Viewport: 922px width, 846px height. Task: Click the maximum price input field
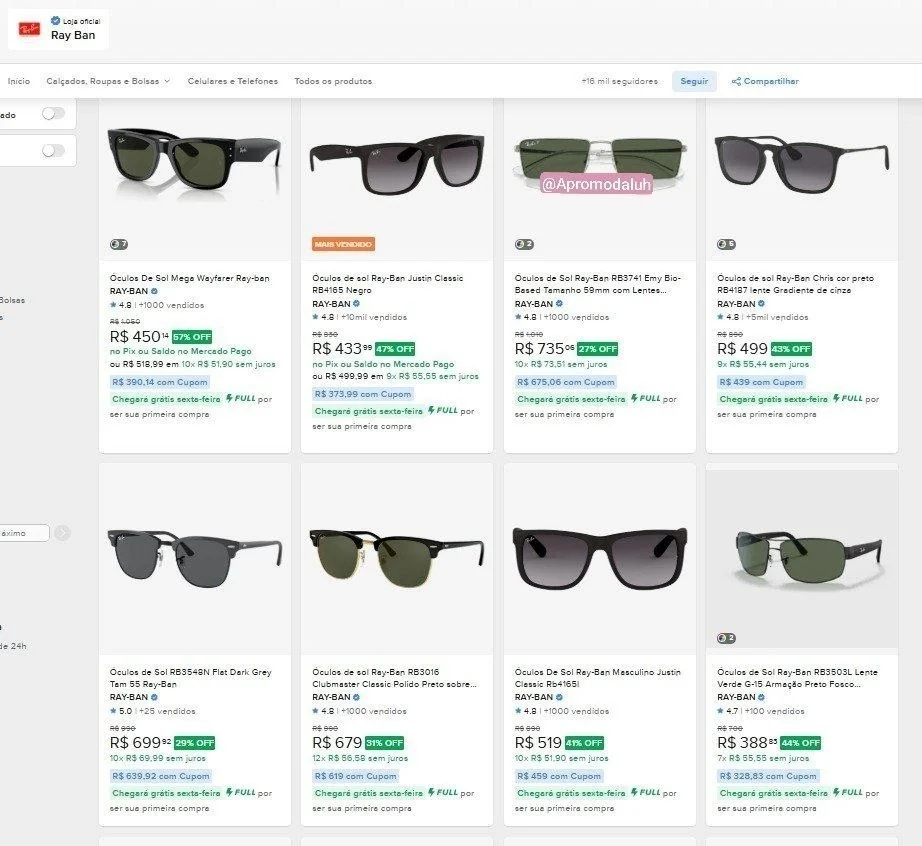pyautogui.click(x=24, y=533)
